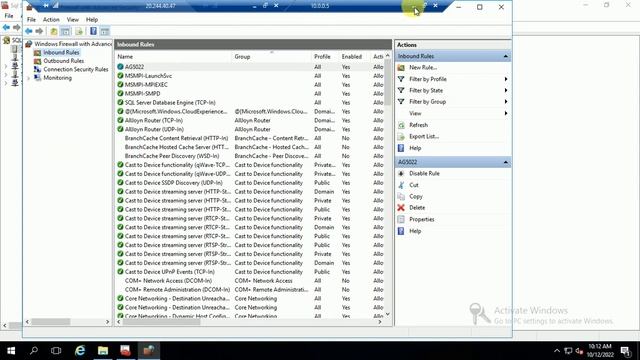Launch Internet Explorer from taskbar
The width and height of the screenshot is (640, 360).
(80, 351)
